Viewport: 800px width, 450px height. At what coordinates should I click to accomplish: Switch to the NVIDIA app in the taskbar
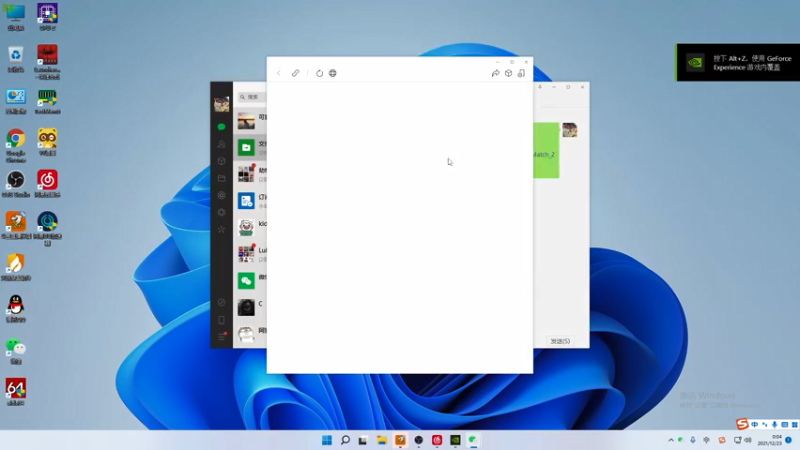point(455,440)
